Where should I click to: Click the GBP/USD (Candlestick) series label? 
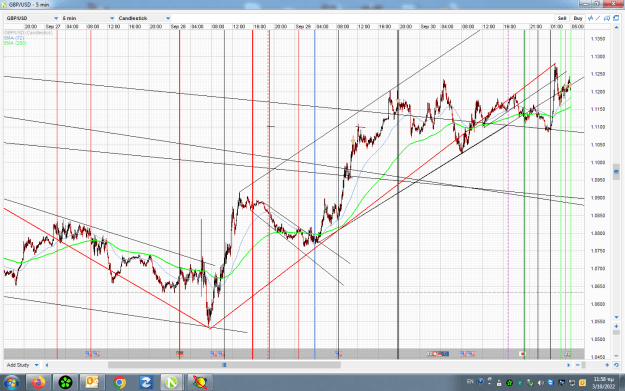(x=28, y=33)
